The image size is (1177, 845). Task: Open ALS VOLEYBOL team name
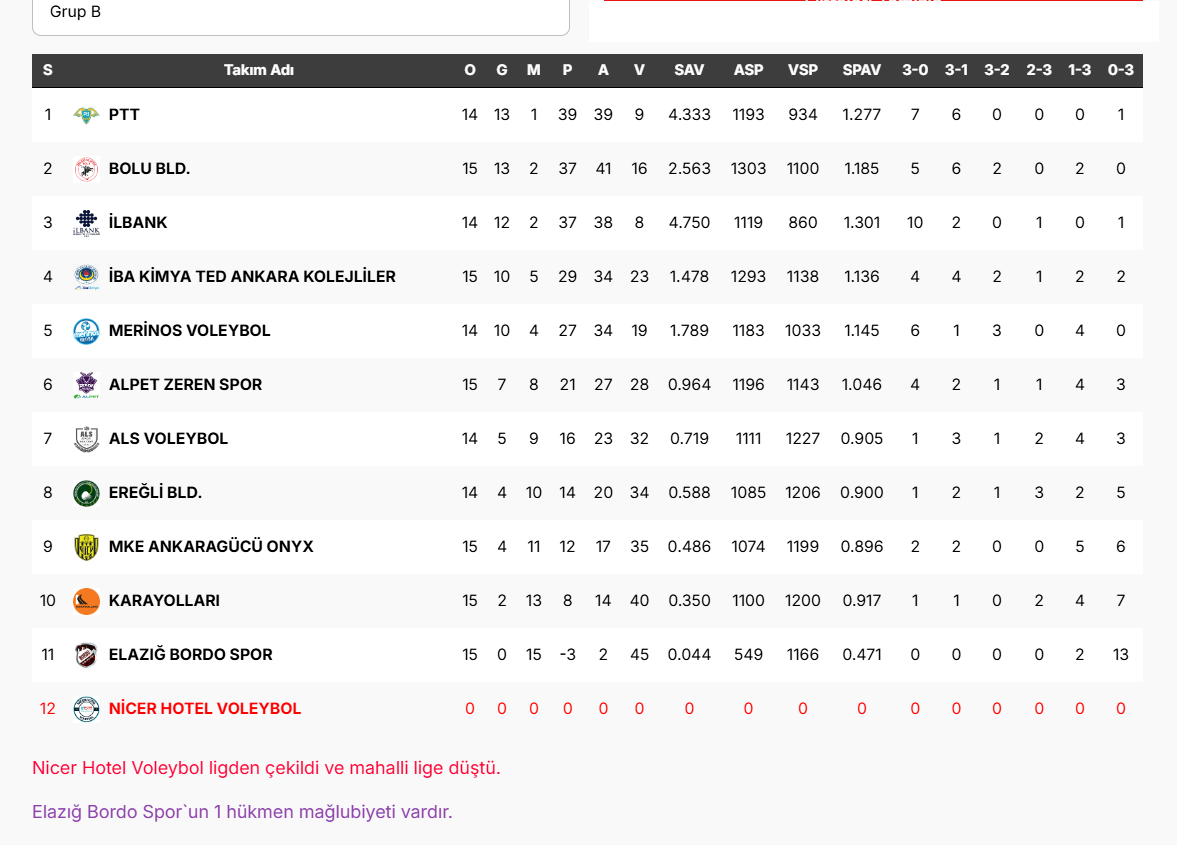point(168,439)
